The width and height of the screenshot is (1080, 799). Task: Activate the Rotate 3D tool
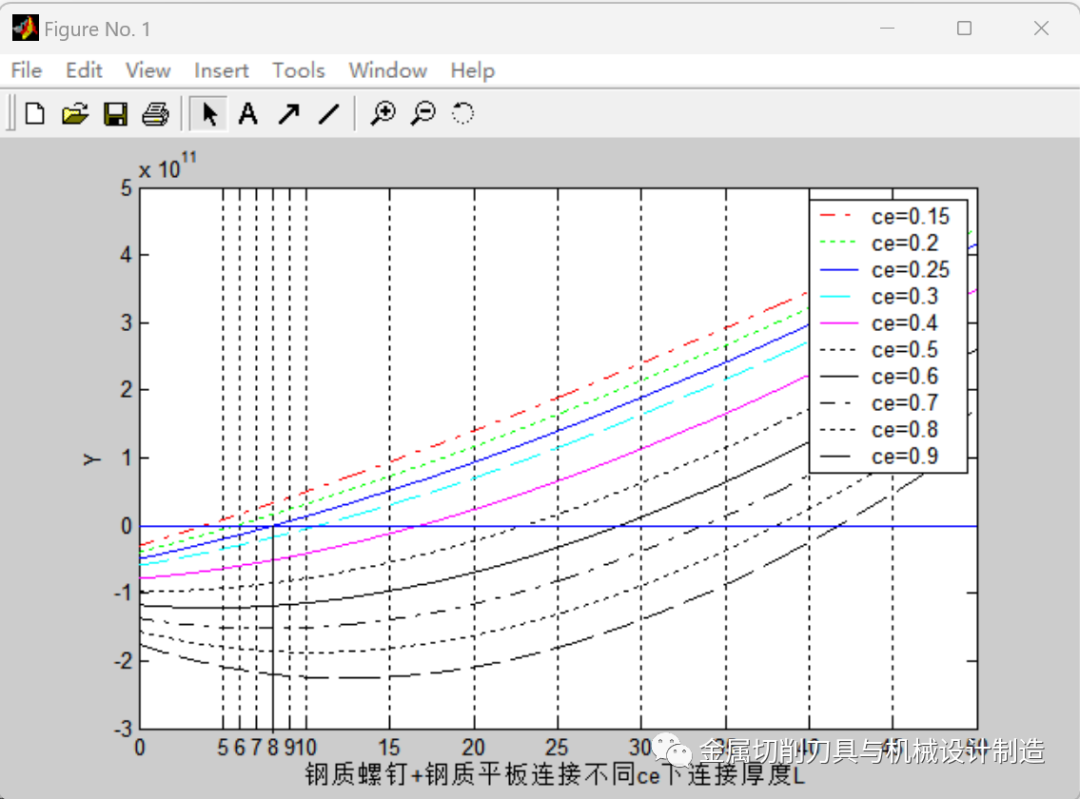coord(463,114)
